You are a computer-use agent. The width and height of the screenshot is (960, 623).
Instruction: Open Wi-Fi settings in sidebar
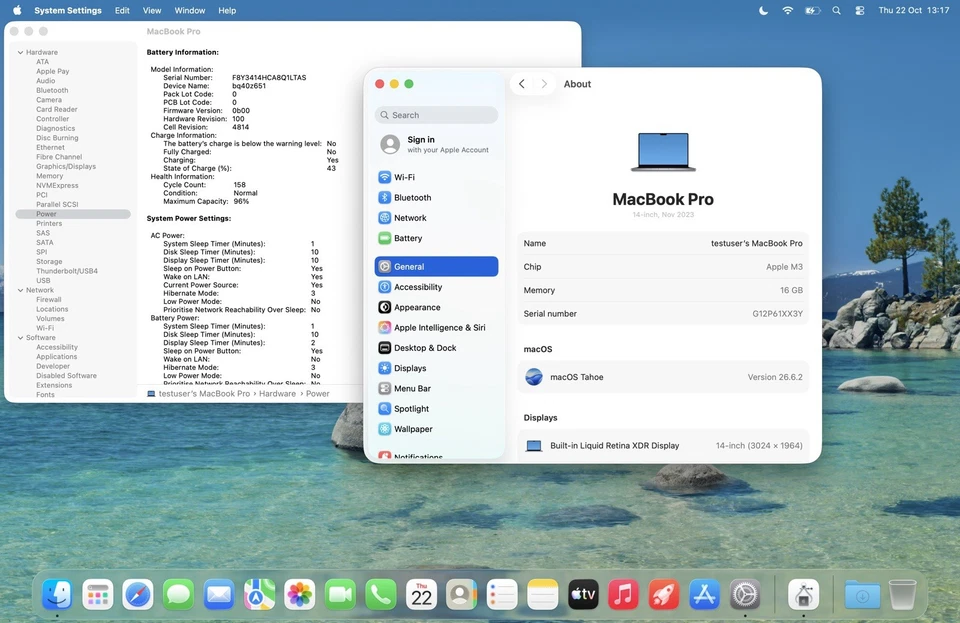[x=436, y=177]
